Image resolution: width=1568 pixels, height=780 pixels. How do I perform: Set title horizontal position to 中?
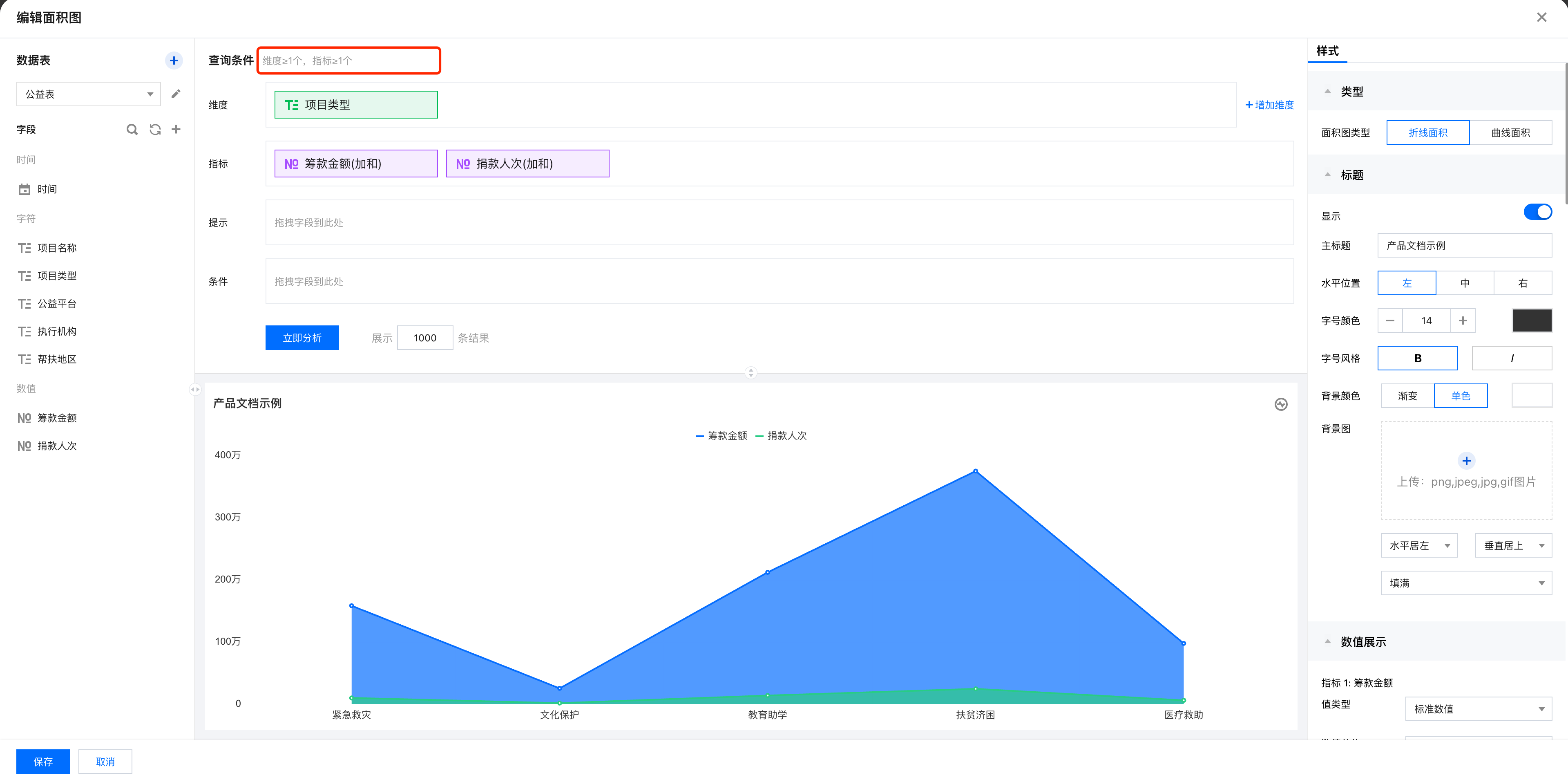point(1465,283)
